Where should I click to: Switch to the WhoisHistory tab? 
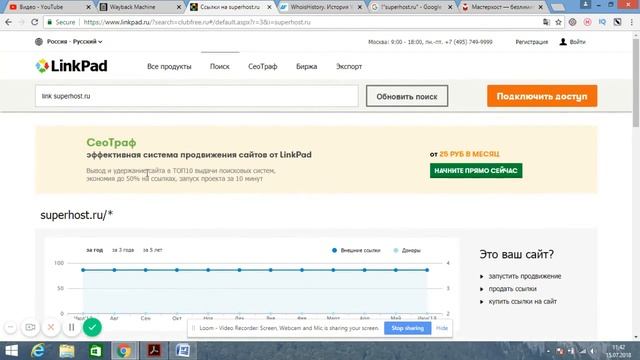319,7
